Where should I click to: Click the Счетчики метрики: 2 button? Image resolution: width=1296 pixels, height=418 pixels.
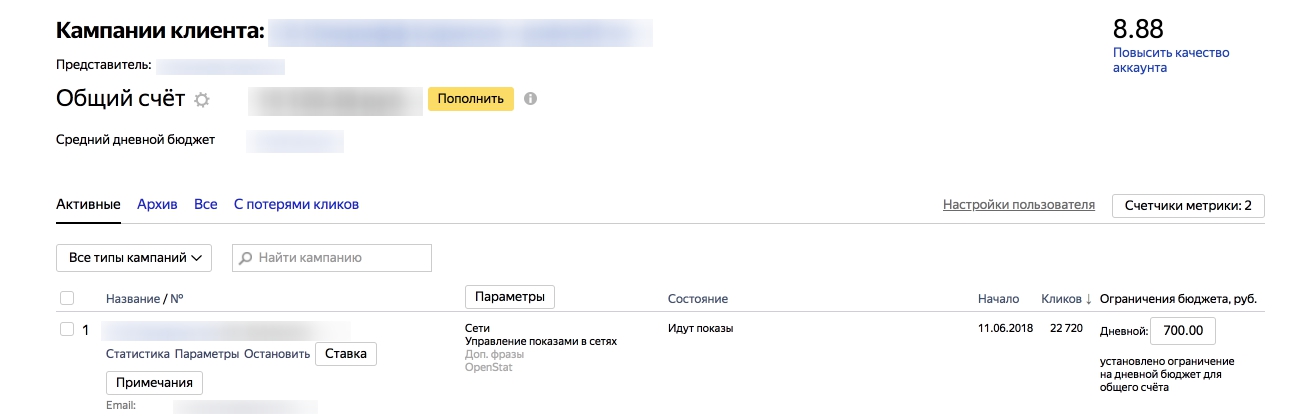point(1188,206)
